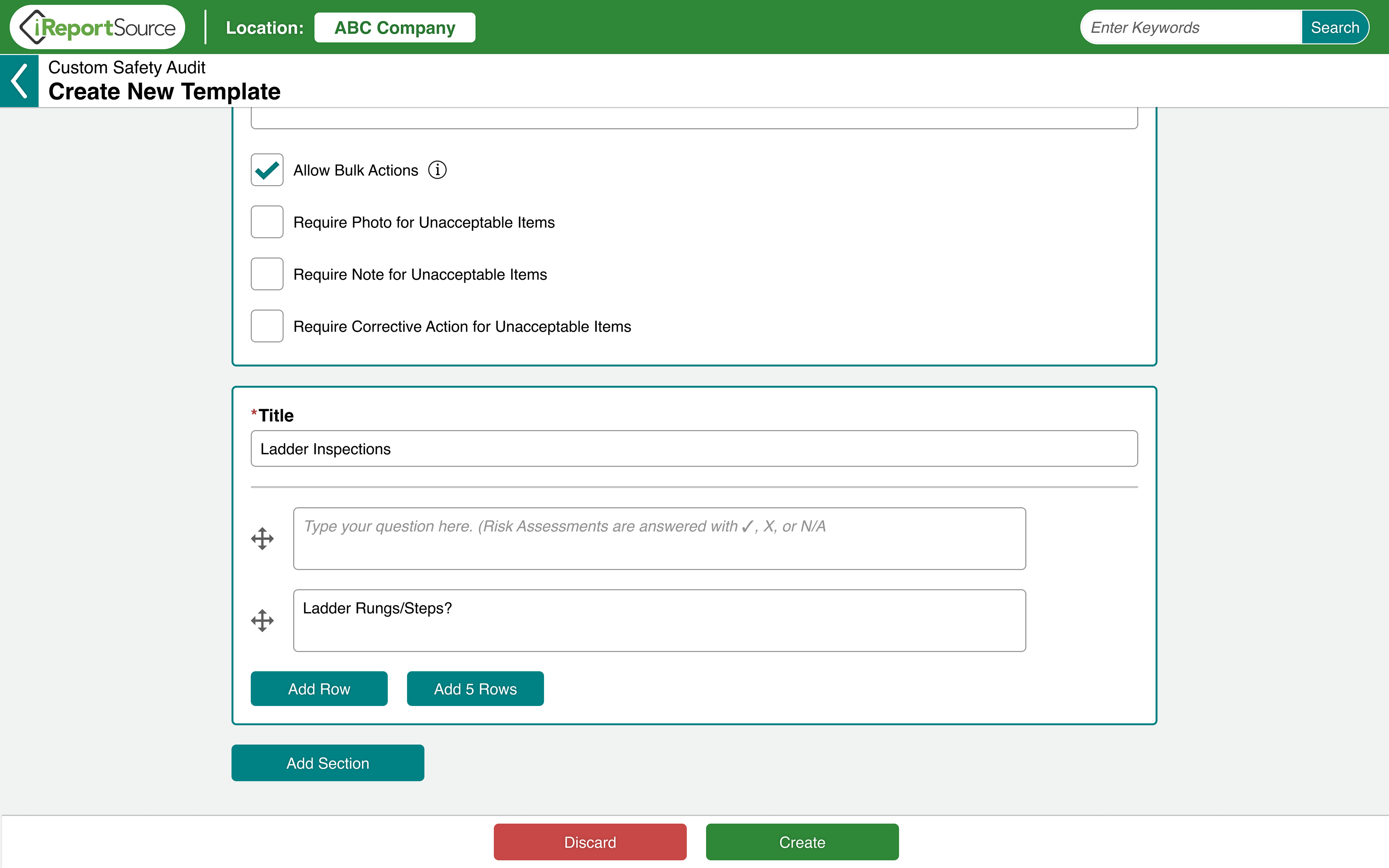Click the iReportSource logo

click(x=98, y=27)
